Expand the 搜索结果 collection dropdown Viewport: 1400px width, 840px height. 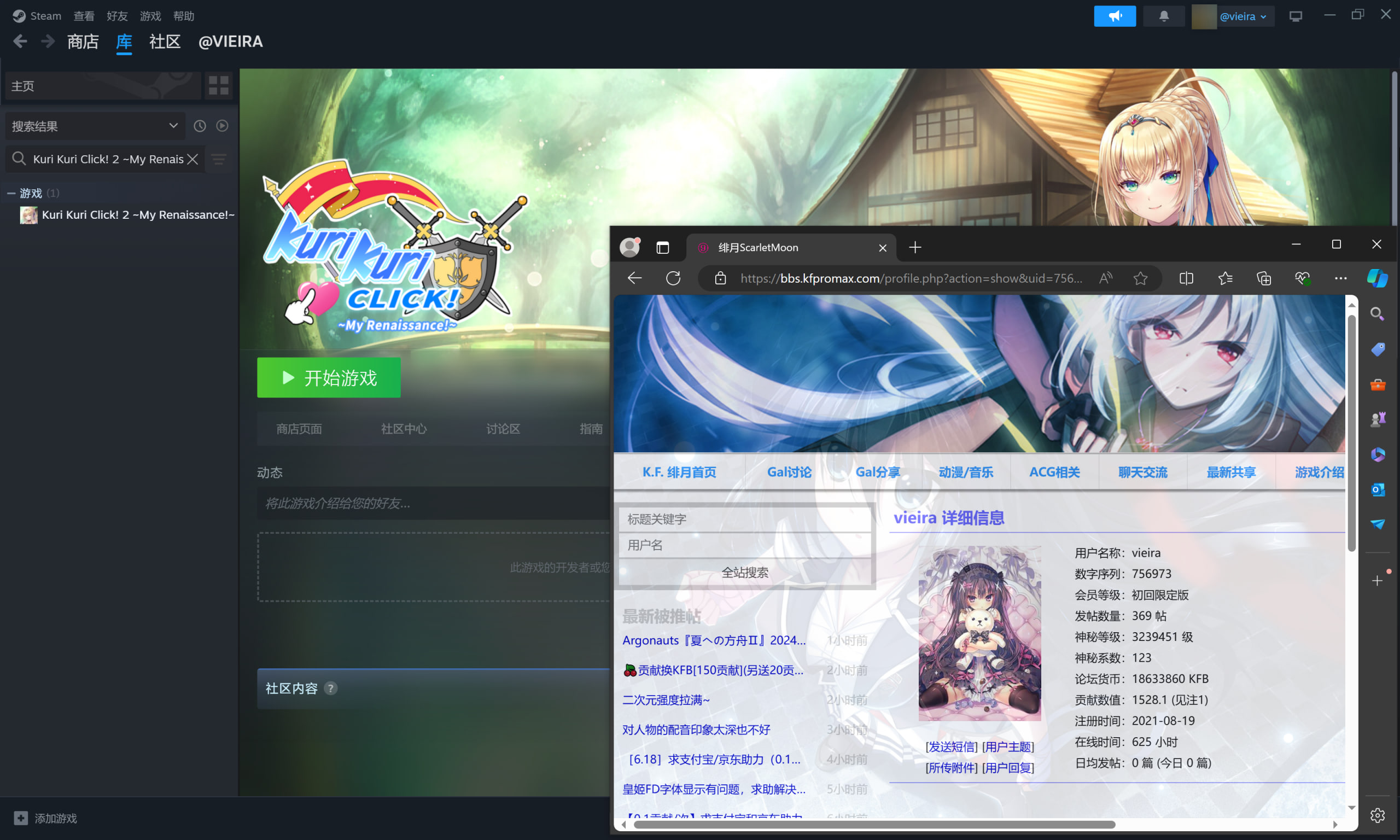coord(173,126)
